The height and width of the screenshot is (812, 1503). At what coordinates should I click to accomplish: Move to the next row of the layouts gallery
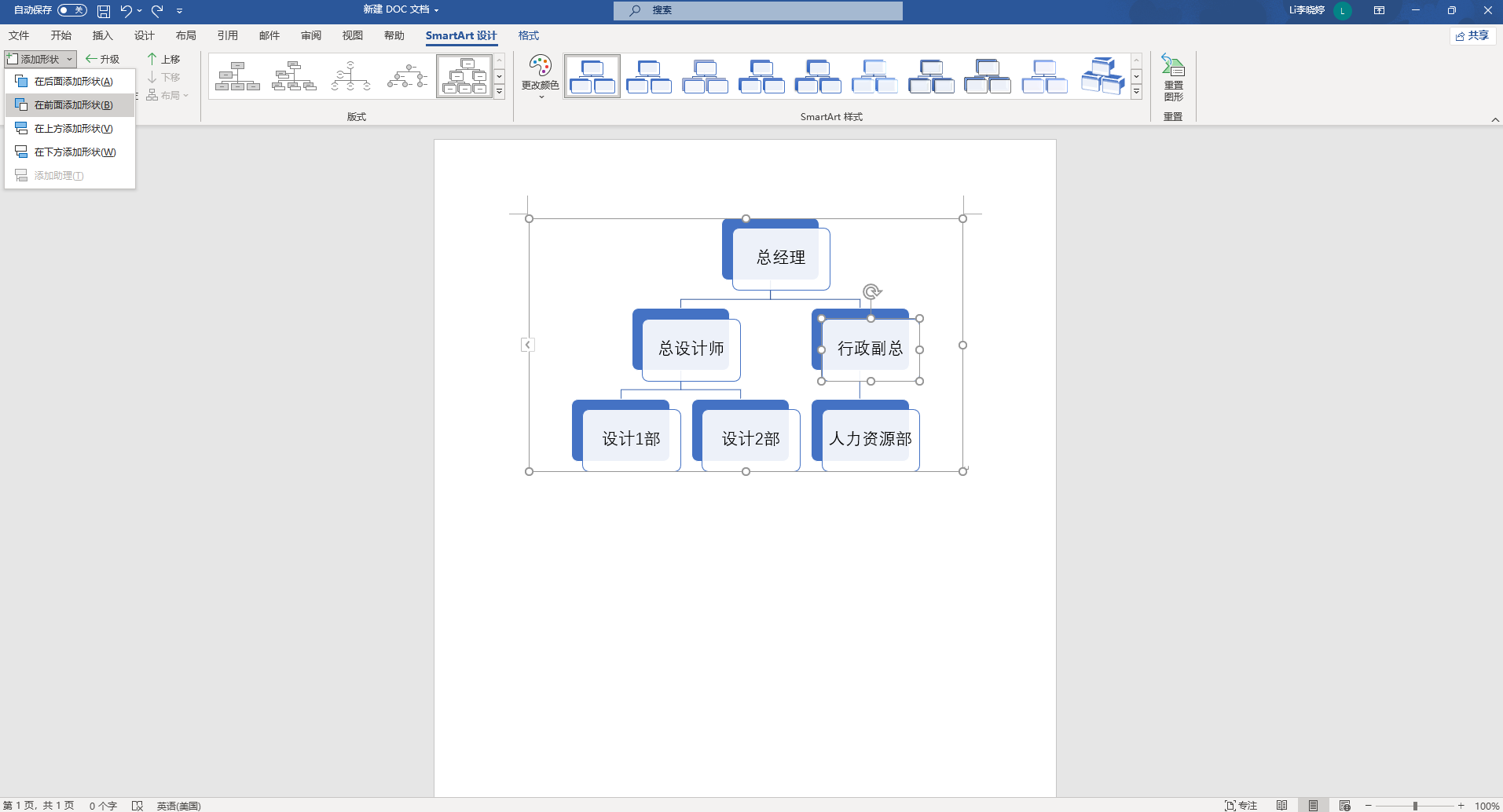click(499, 76)
